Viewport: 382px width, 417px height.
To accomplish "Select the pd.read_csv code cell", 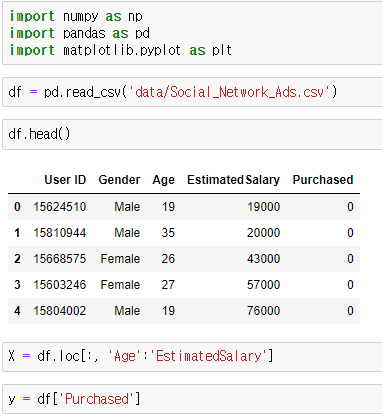I will pyautogui.click(x=192, y=92).
